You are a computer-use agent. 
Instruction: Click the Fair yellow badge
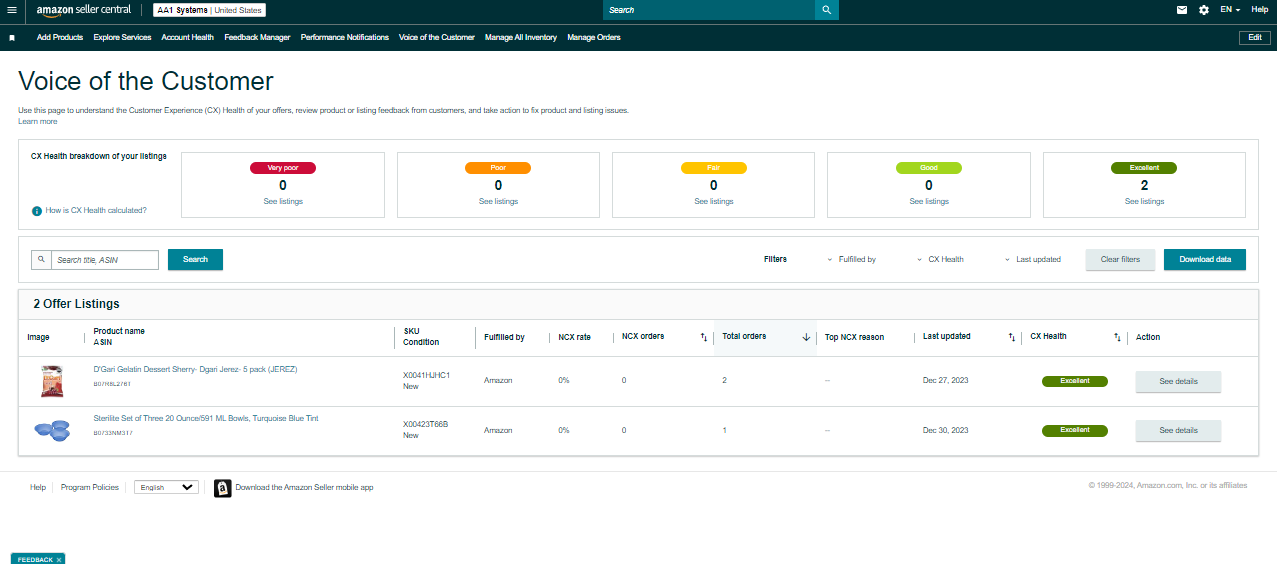pos(713,168)
